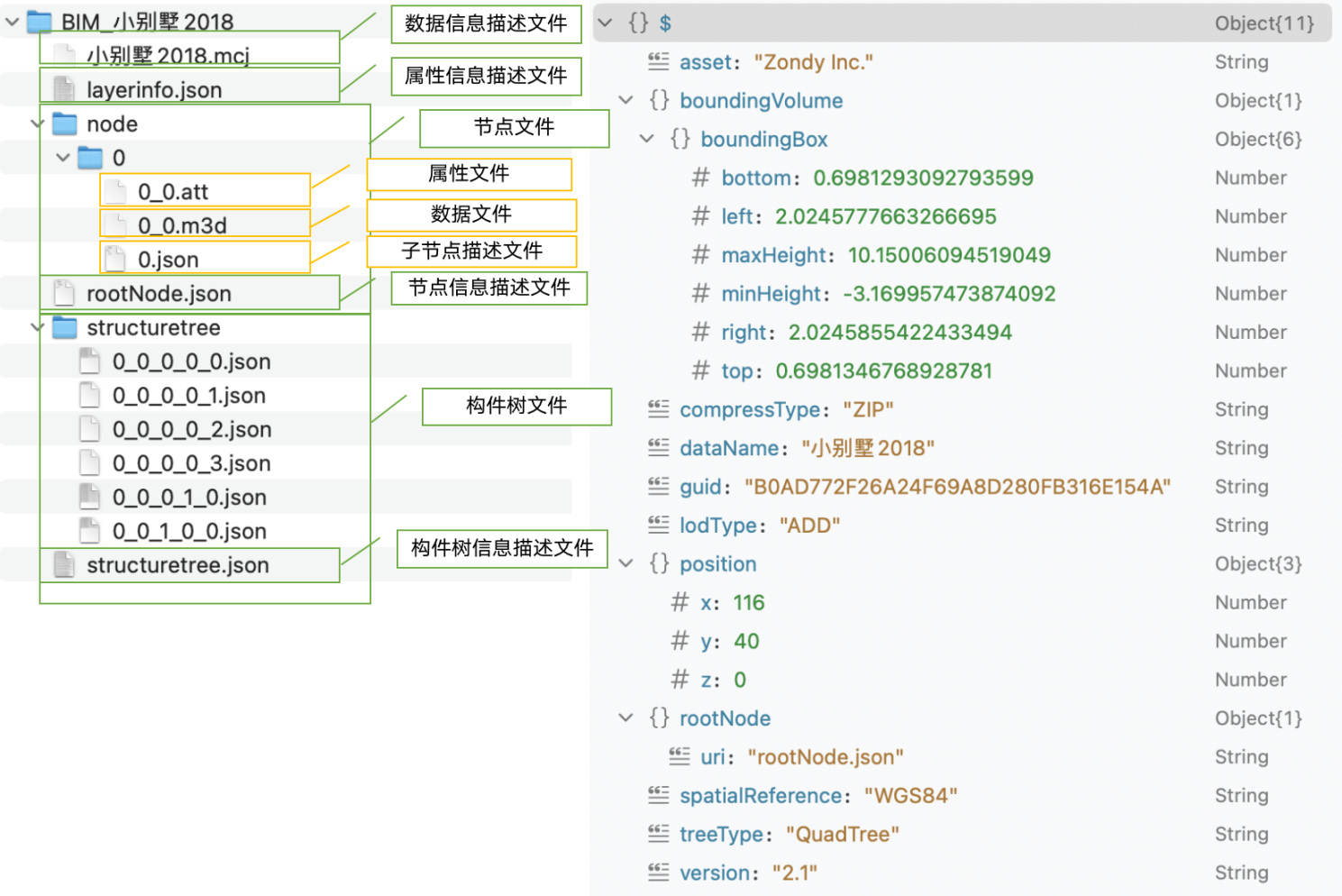
Task: Collapse the boundingBox object node
Action: point(646,139)
